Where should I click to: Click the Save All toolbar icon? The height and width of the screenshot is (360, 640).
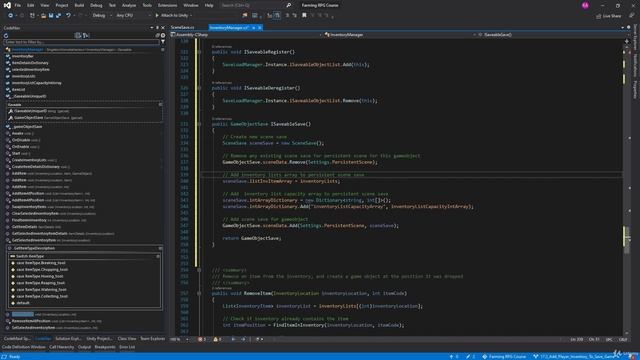click(x=58, y=16)
